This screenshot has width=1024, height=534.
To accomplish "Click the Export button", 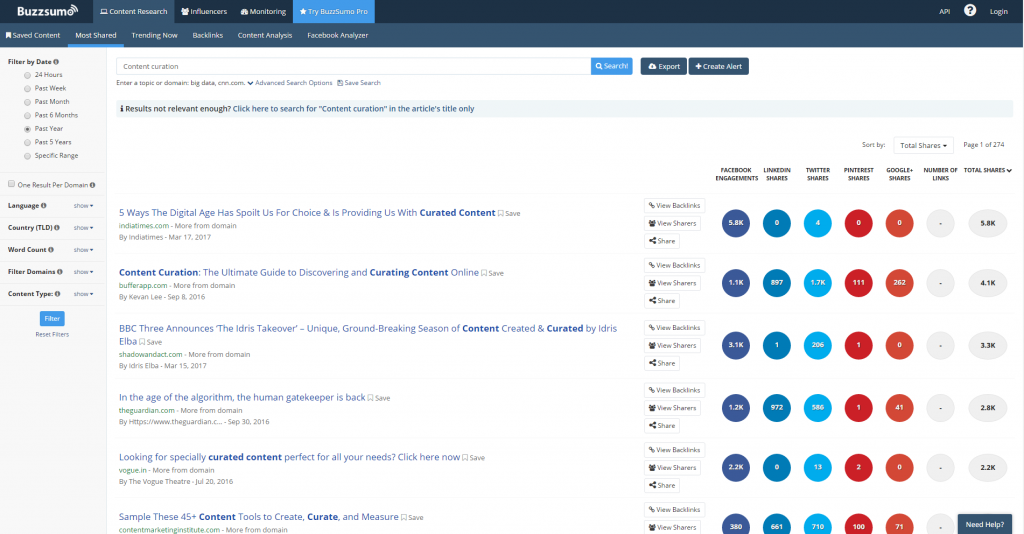I will pos(664,66).
